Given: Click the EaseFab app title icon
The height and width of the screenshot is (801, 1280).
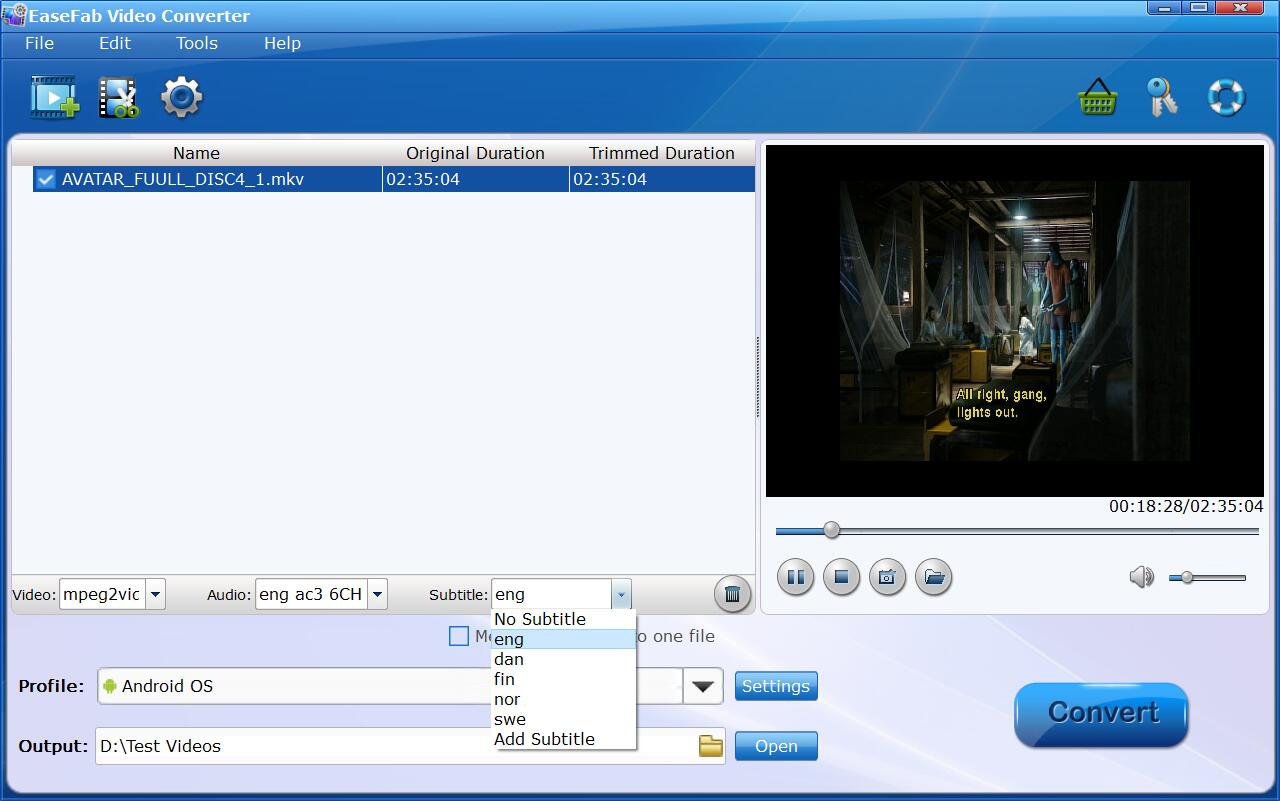Looking at the screenshot, I should [x=13, y=15].
